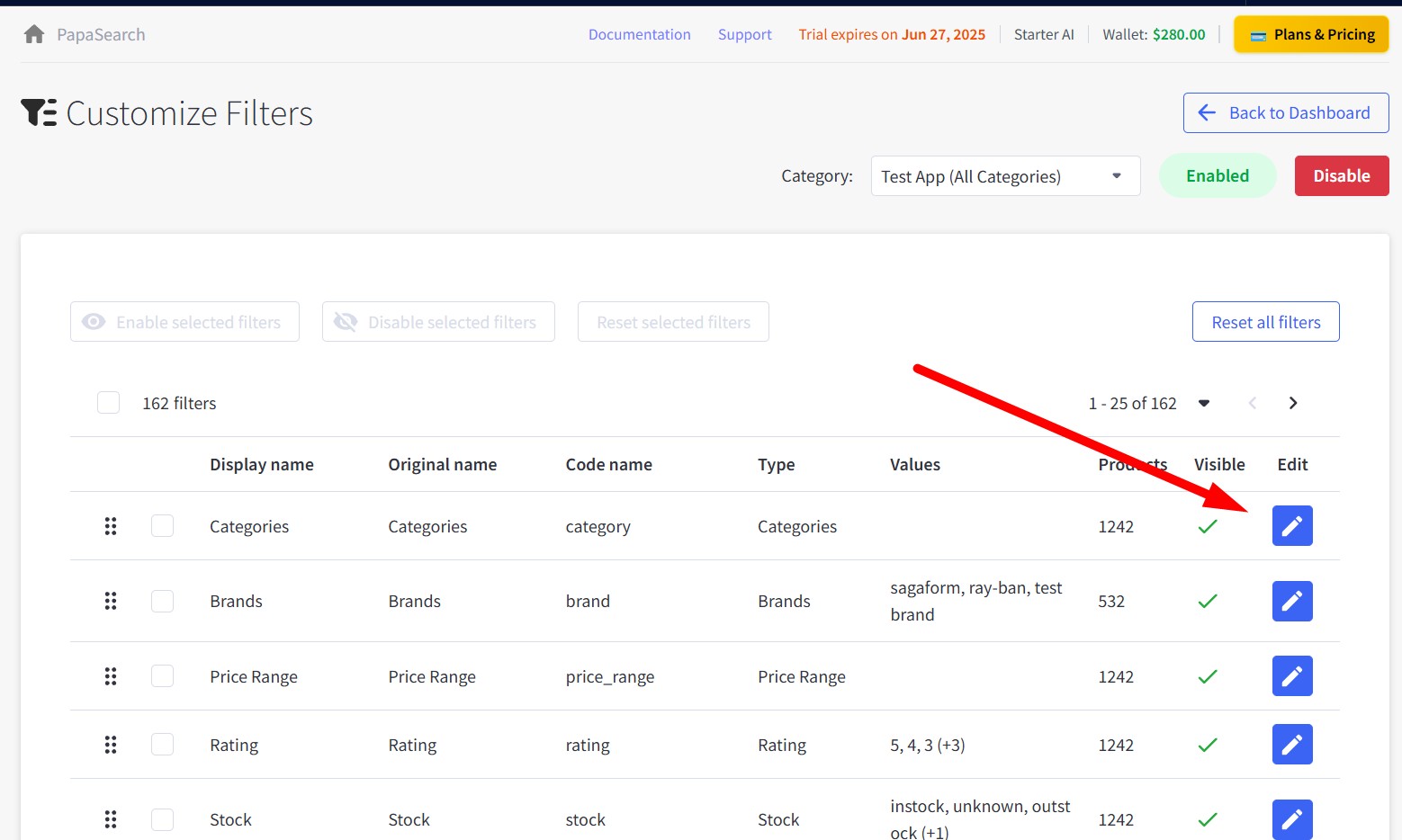Grab the drag handle of Brands row
Screen dimensions: 1402x840
pyautogui.click(x=111, y=601)
